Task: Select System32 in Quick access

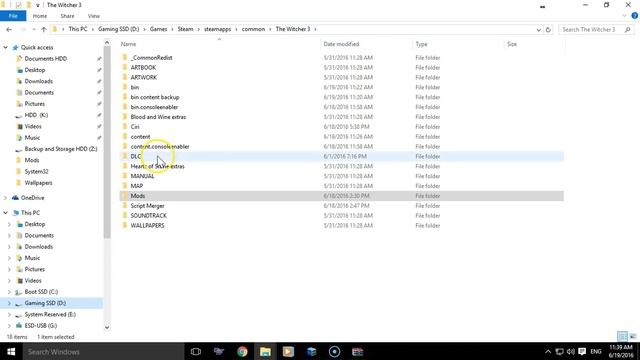Action: click(36, 171)
